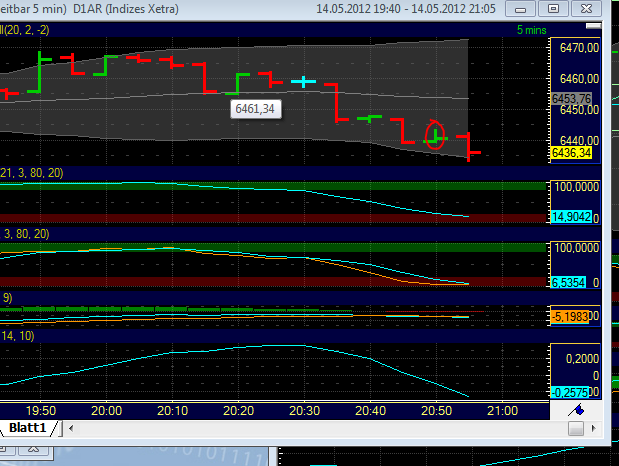The height and width of the screenshot is (466, 619).
Task: Click the -0,2575 indicator value label
Action: coord(570,393)
